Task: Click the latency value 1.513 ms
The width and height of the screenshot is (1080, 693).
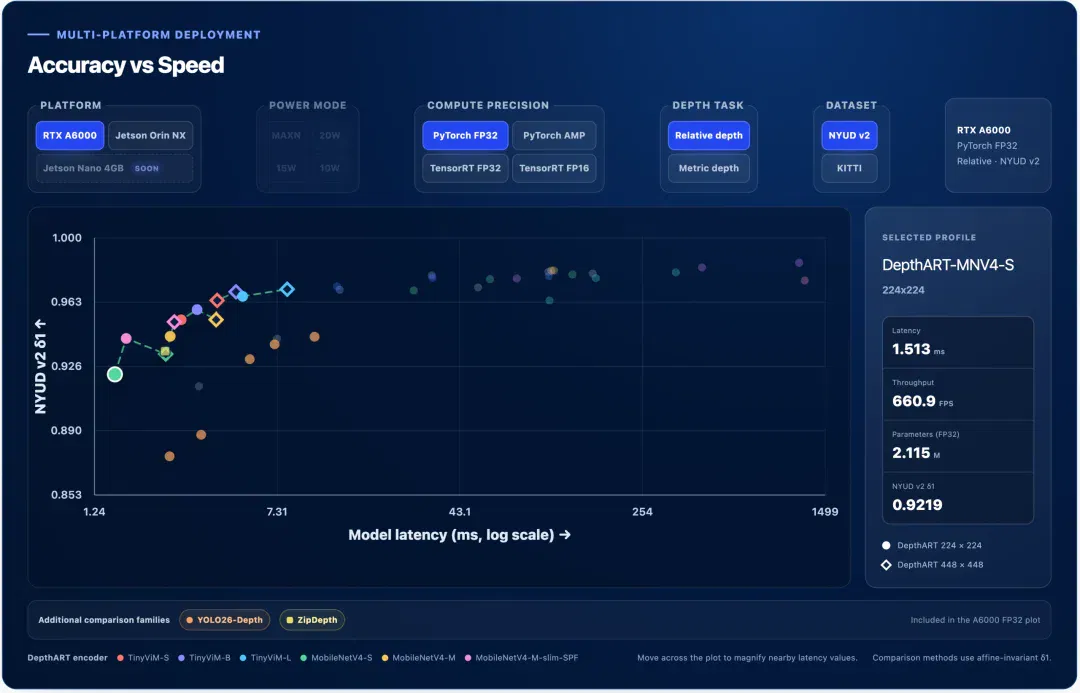Action: click(x=918, y=349)
